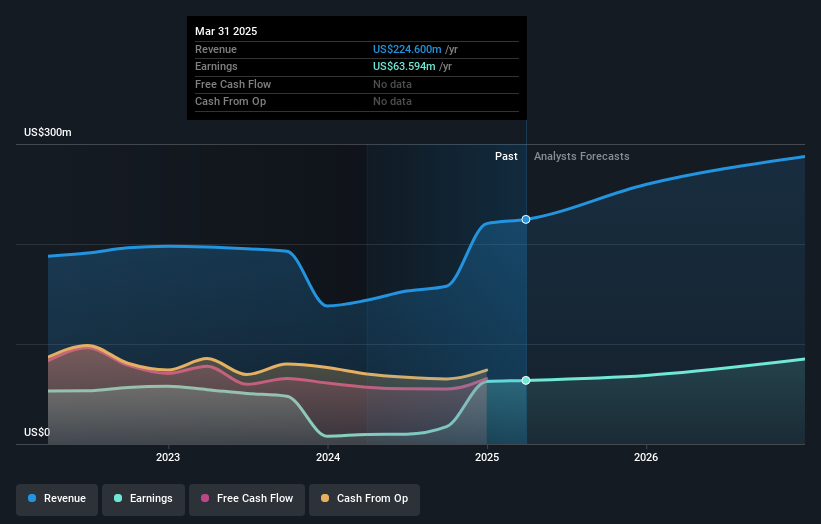Click the blue Revenue legend dot
The image size is (821, 524).
pyautogui.click(x=32, y=498)
